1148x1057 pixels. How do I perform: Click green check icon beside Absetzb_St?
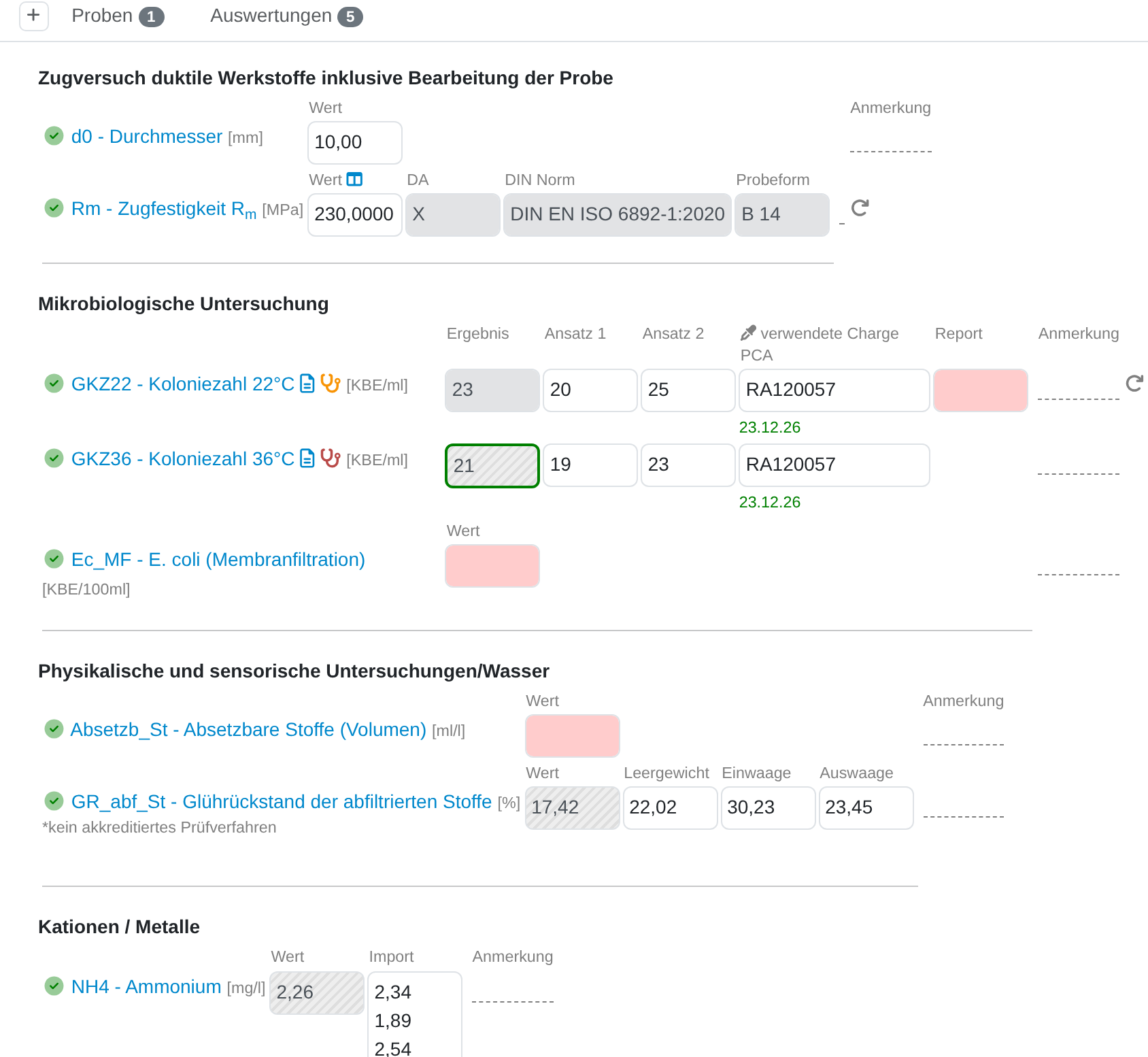point(54,729)
